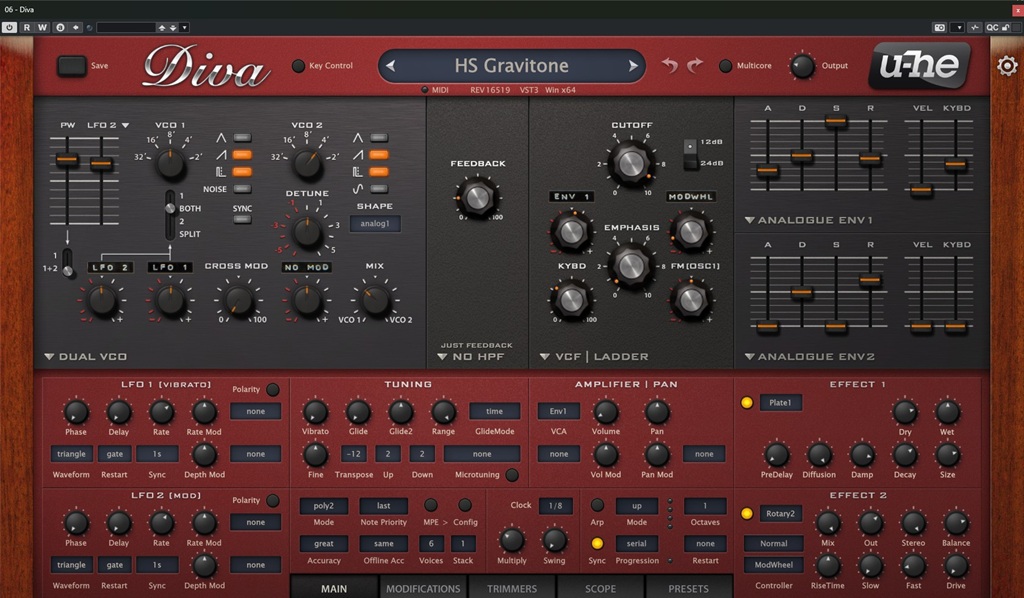Open the LFO 2 pulse-width source dropdown

pyautogui.click(x=108, y=125)
